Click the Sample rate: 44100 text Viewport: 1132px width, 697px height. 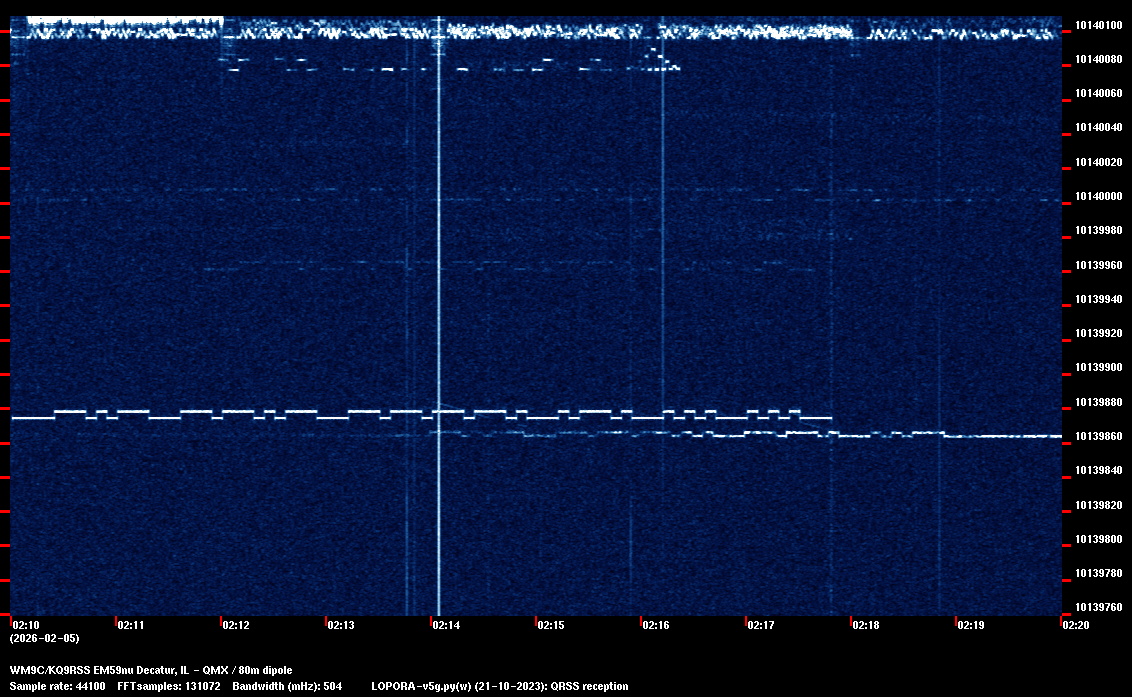(58, 686)
